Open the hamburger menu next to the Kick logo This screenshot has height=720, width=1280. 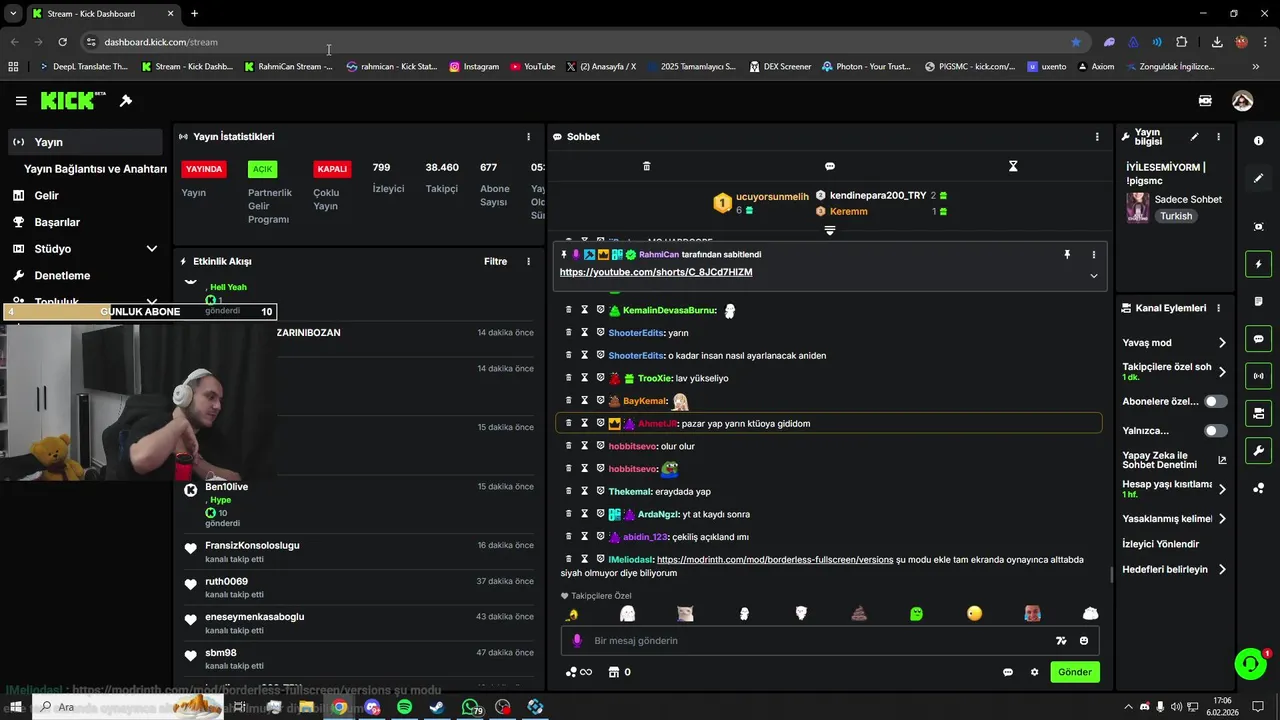click(x=21, y=101)
